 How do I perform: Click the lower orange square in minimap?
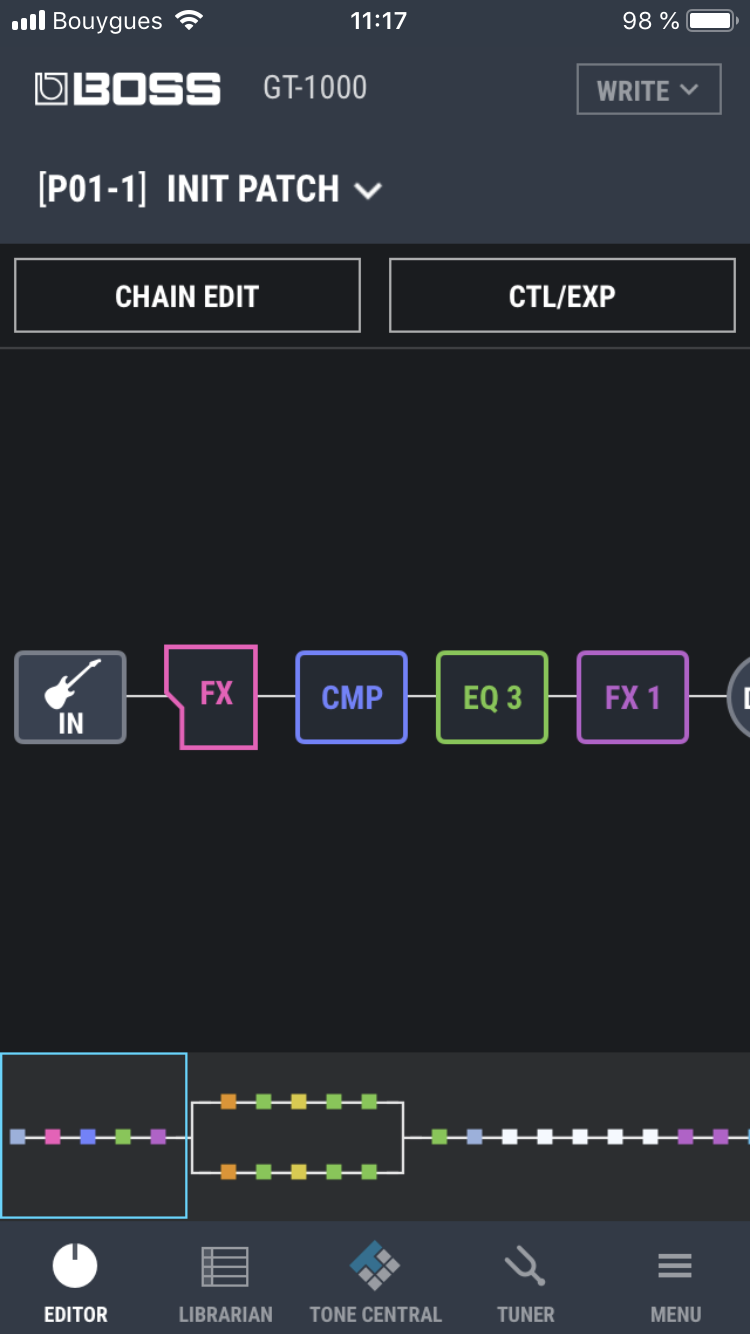click(228, 1172)
